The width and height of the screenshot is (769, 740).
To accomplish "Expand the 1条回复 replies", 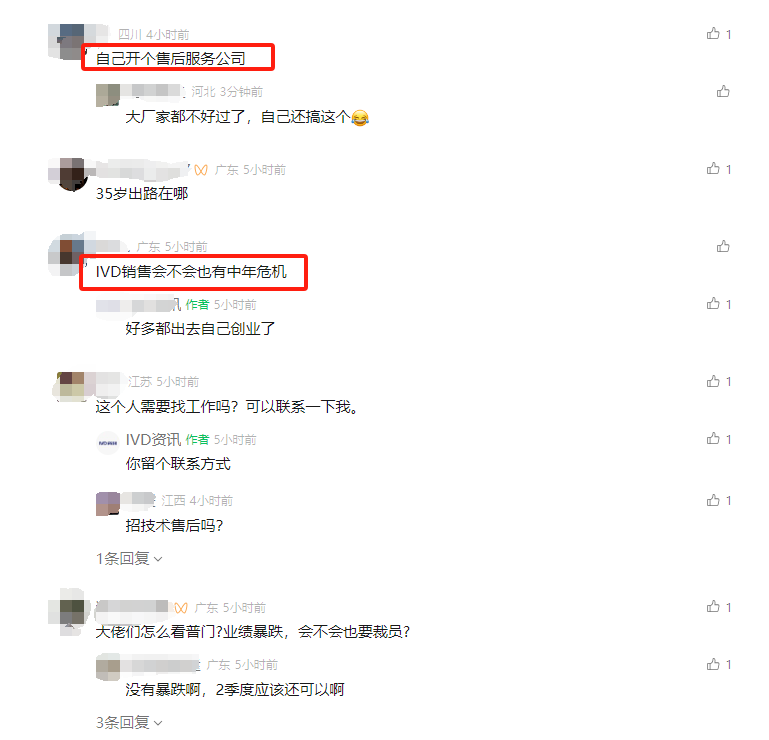I will (x=129, y=559).
